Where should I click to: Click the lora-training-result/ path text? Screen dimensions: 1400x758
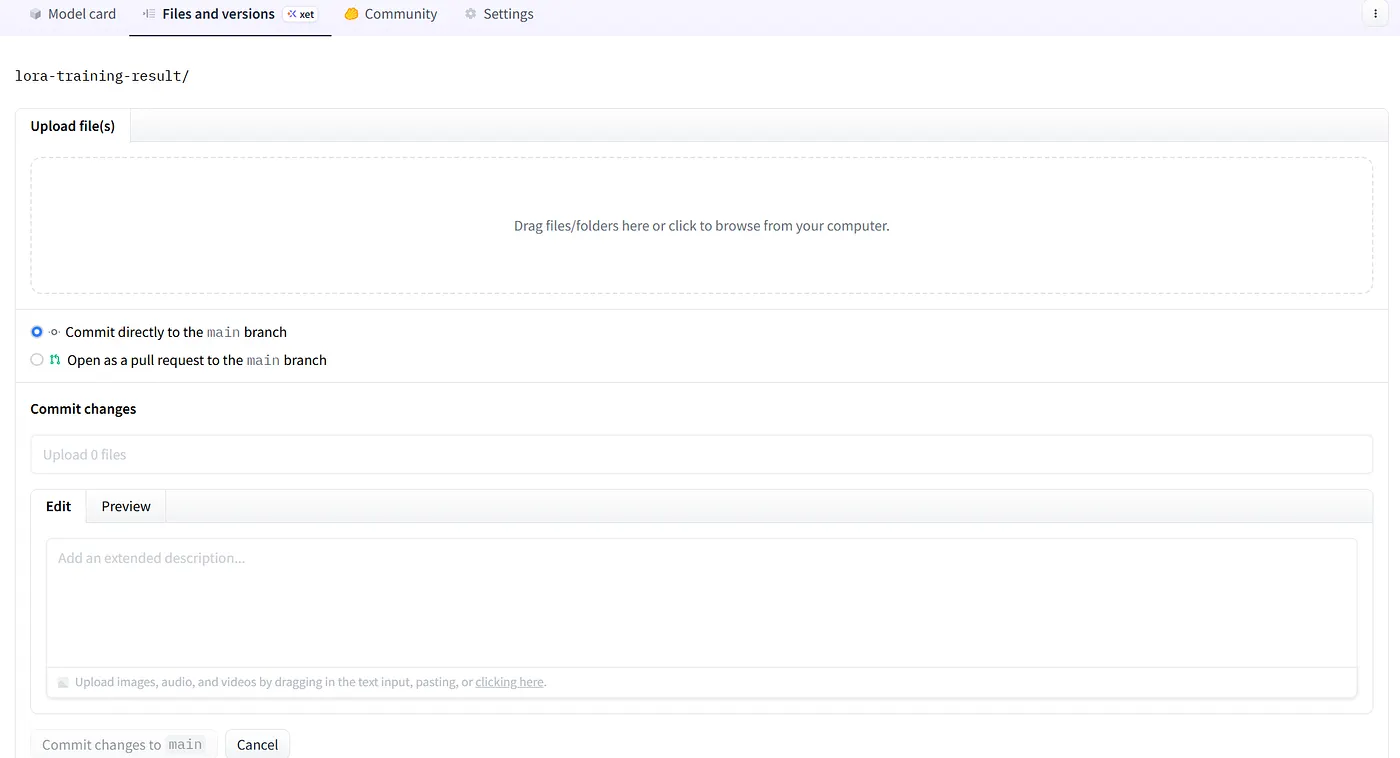(102, 76)
